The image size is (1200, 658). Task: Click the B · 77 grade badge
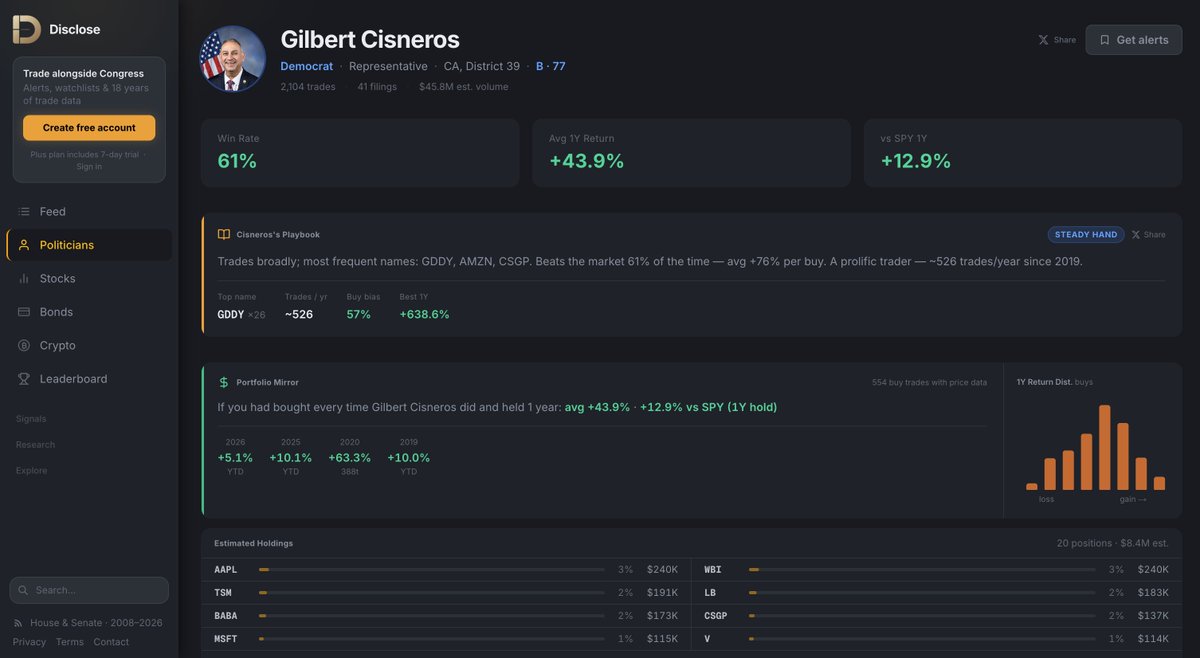click(551, 66)
